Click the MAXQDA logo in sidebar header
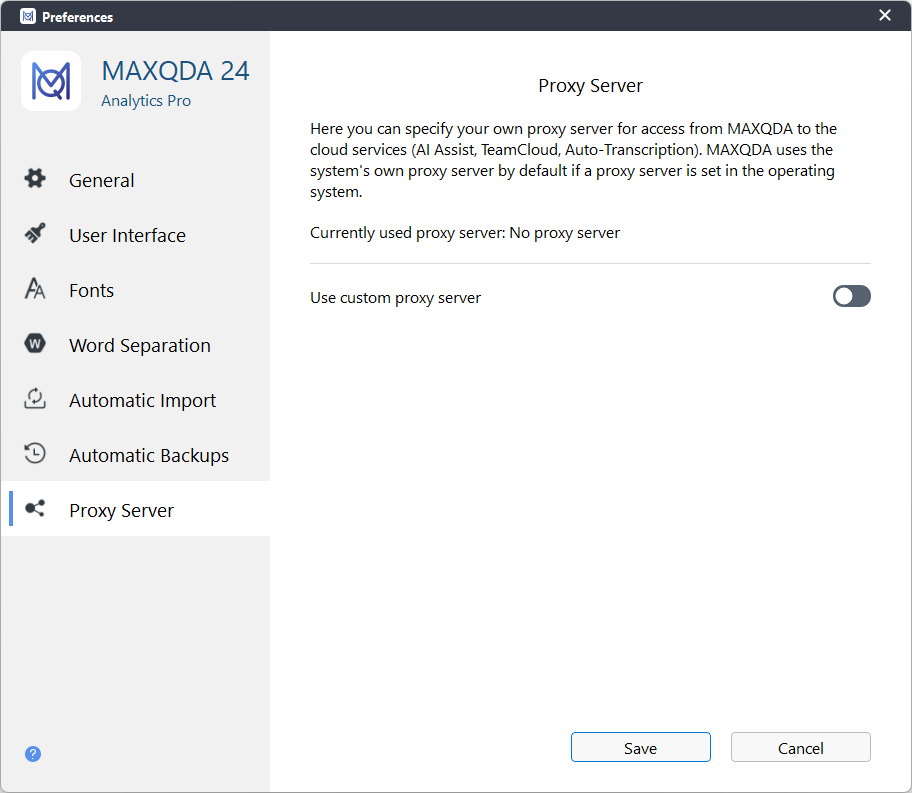 pyautogui.click(x=51, y=81)
